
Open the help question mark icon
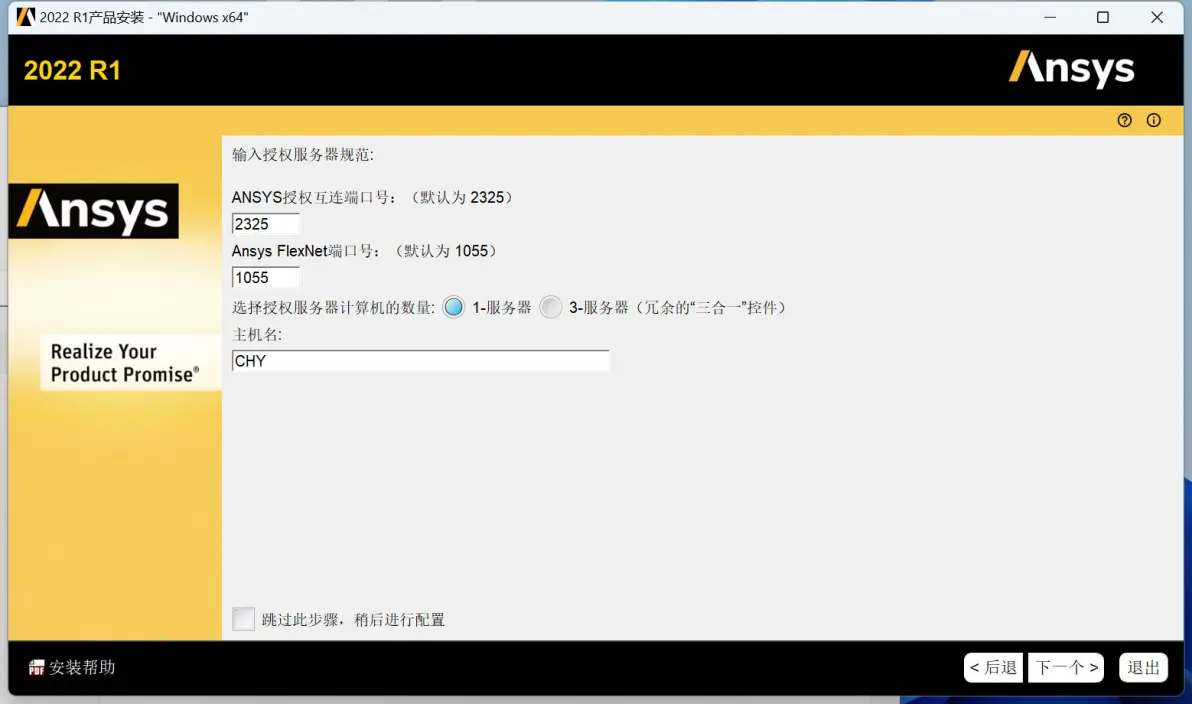(1124, 120)
